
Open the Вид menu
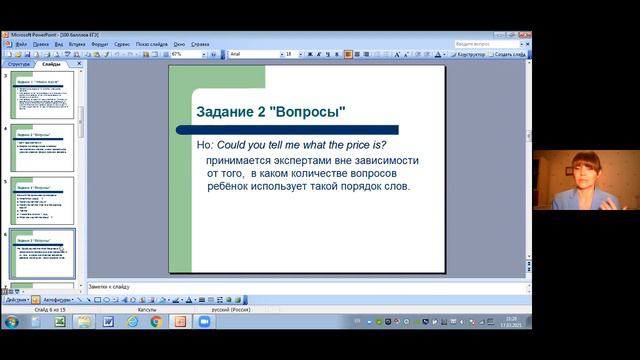(59, 44)
